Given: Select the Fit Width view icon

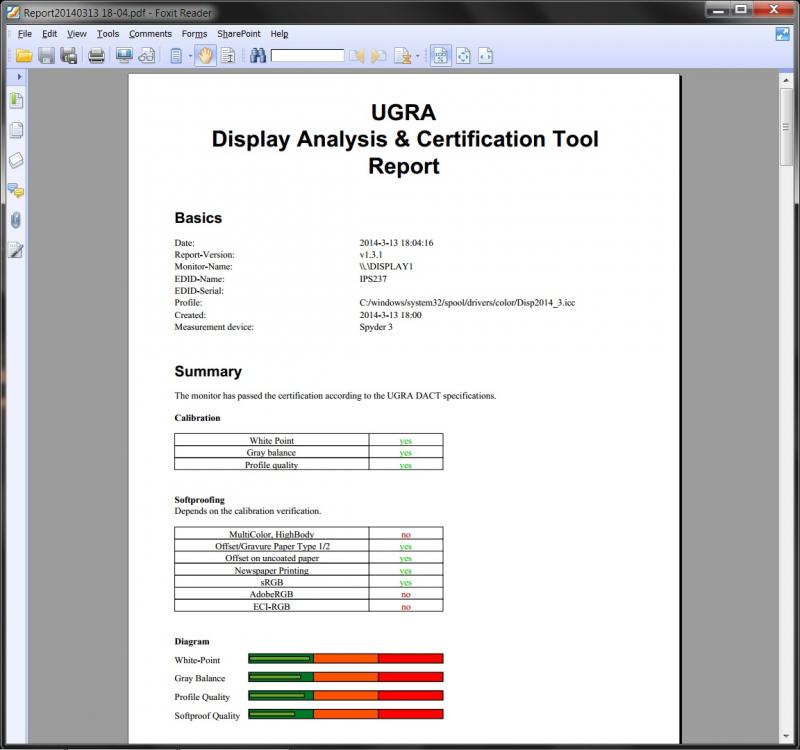Looking at the screenshot, I should pos(486,56).
